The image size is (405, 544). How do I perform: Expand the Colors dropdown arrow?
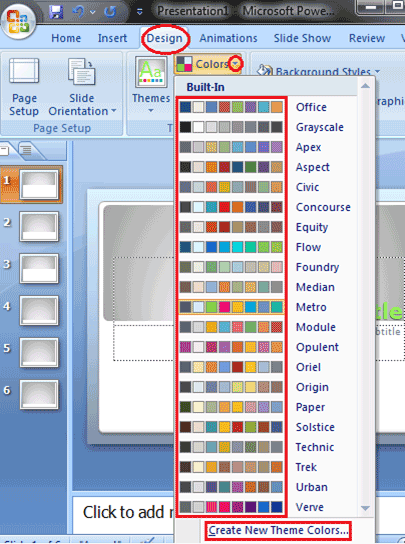[x=236, y=64]
